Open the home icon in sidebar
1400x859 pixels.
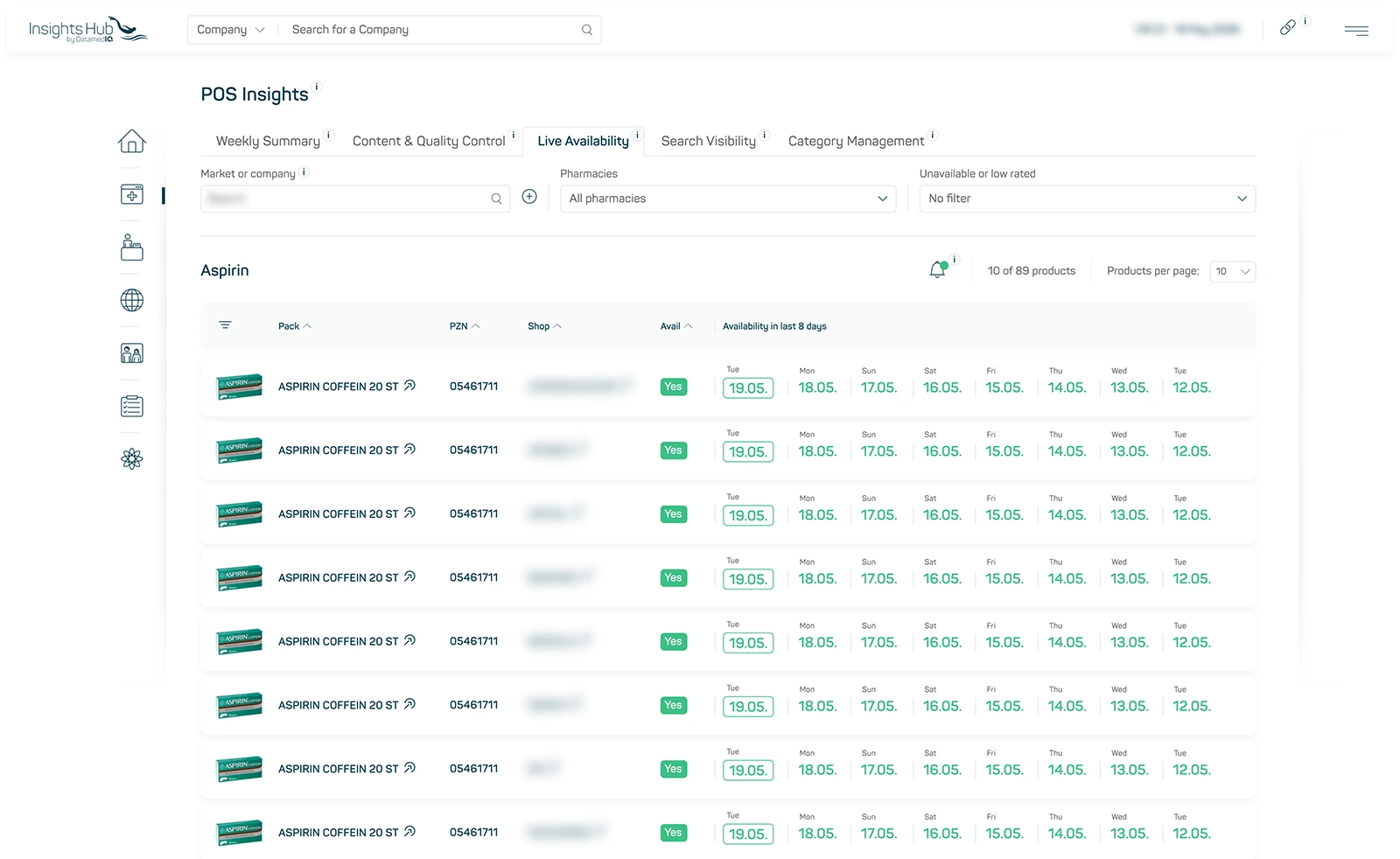[132, 141]
